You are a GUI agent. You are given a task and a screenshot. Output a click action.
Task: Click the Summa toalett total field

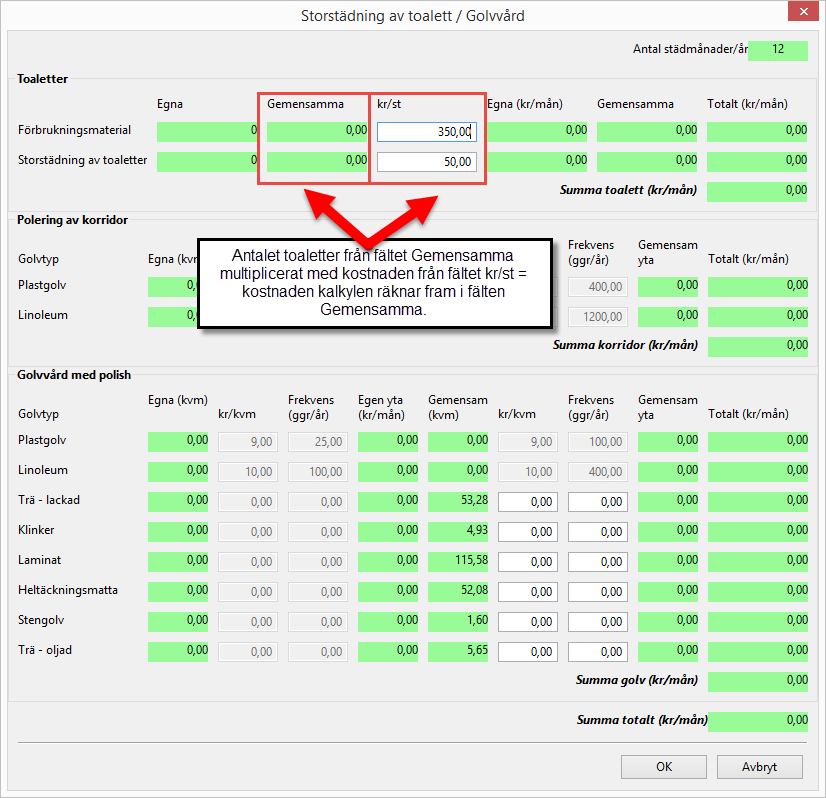click(757, 191)
